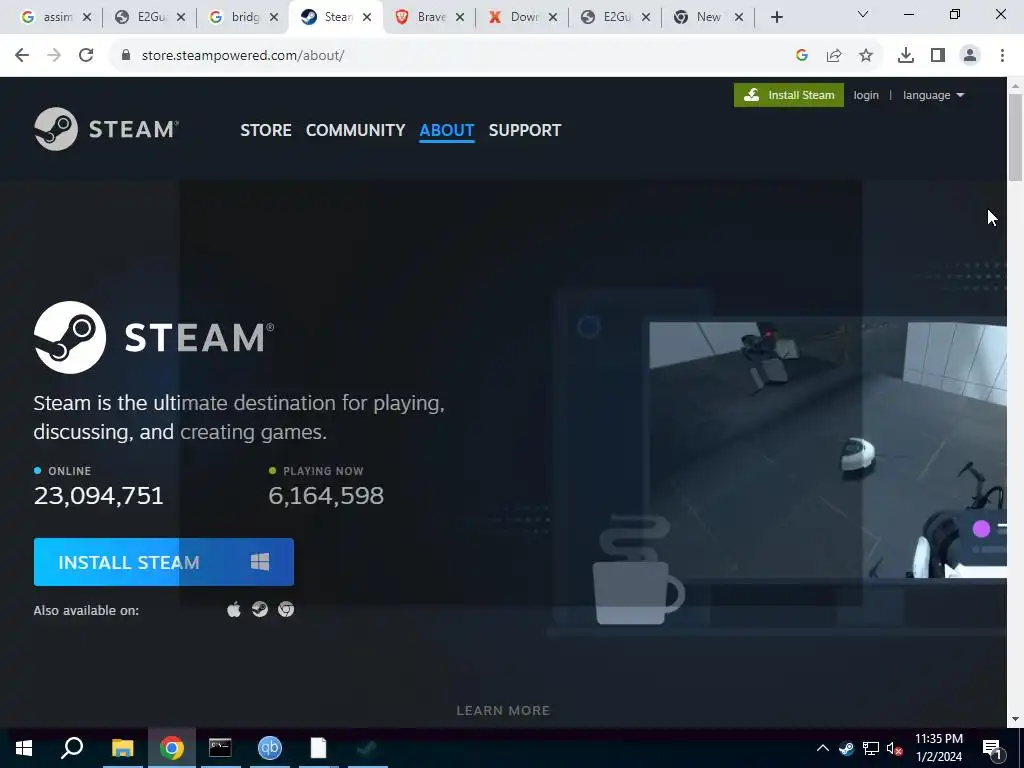The width and height of the screenshot is (1024, 768).
Task: Close the Steam browser tab
Action: (367, 17)
